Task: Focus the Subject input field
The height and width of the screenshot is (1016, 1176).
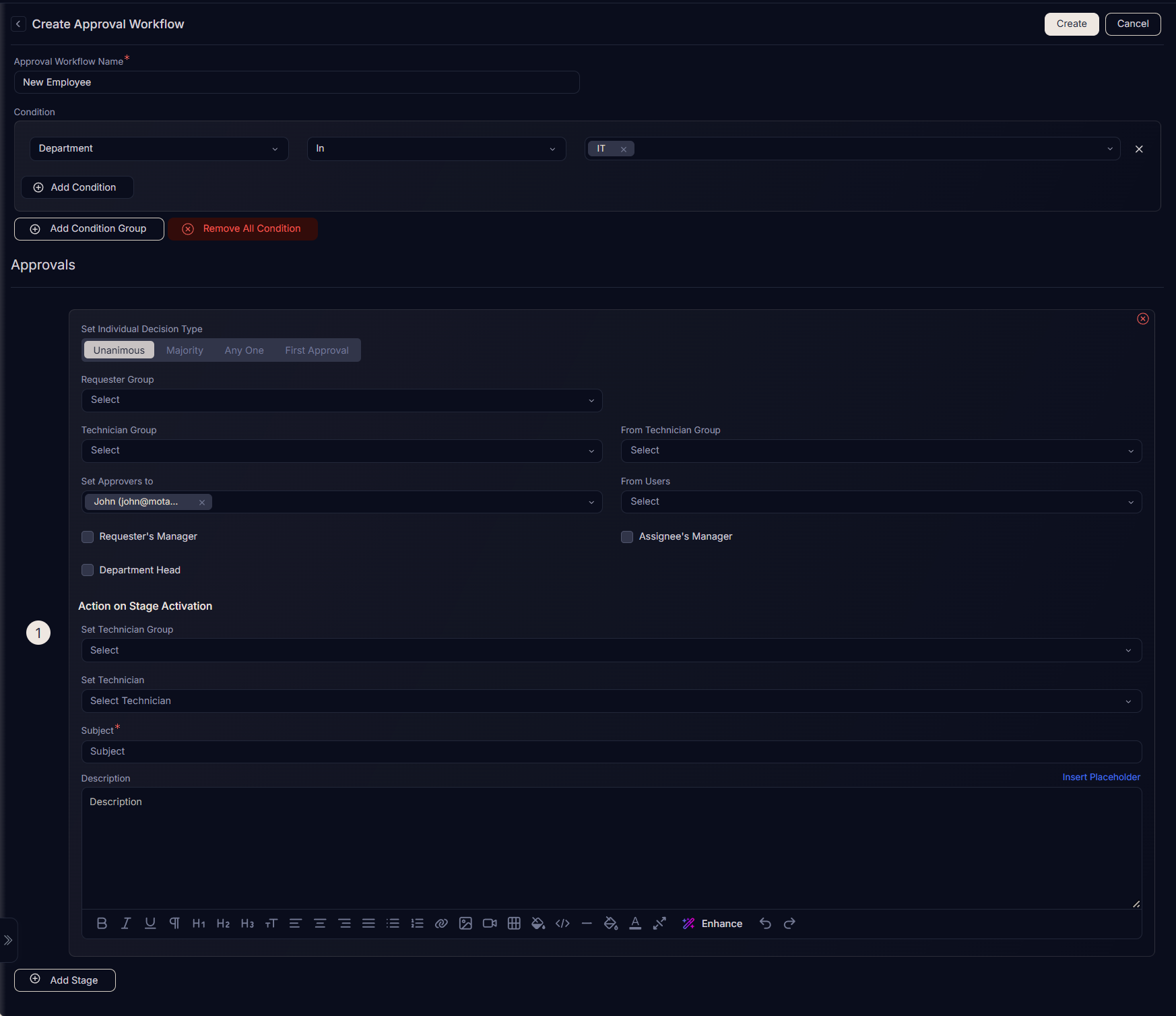Action: pyautogui.click(x=612, y=752)
